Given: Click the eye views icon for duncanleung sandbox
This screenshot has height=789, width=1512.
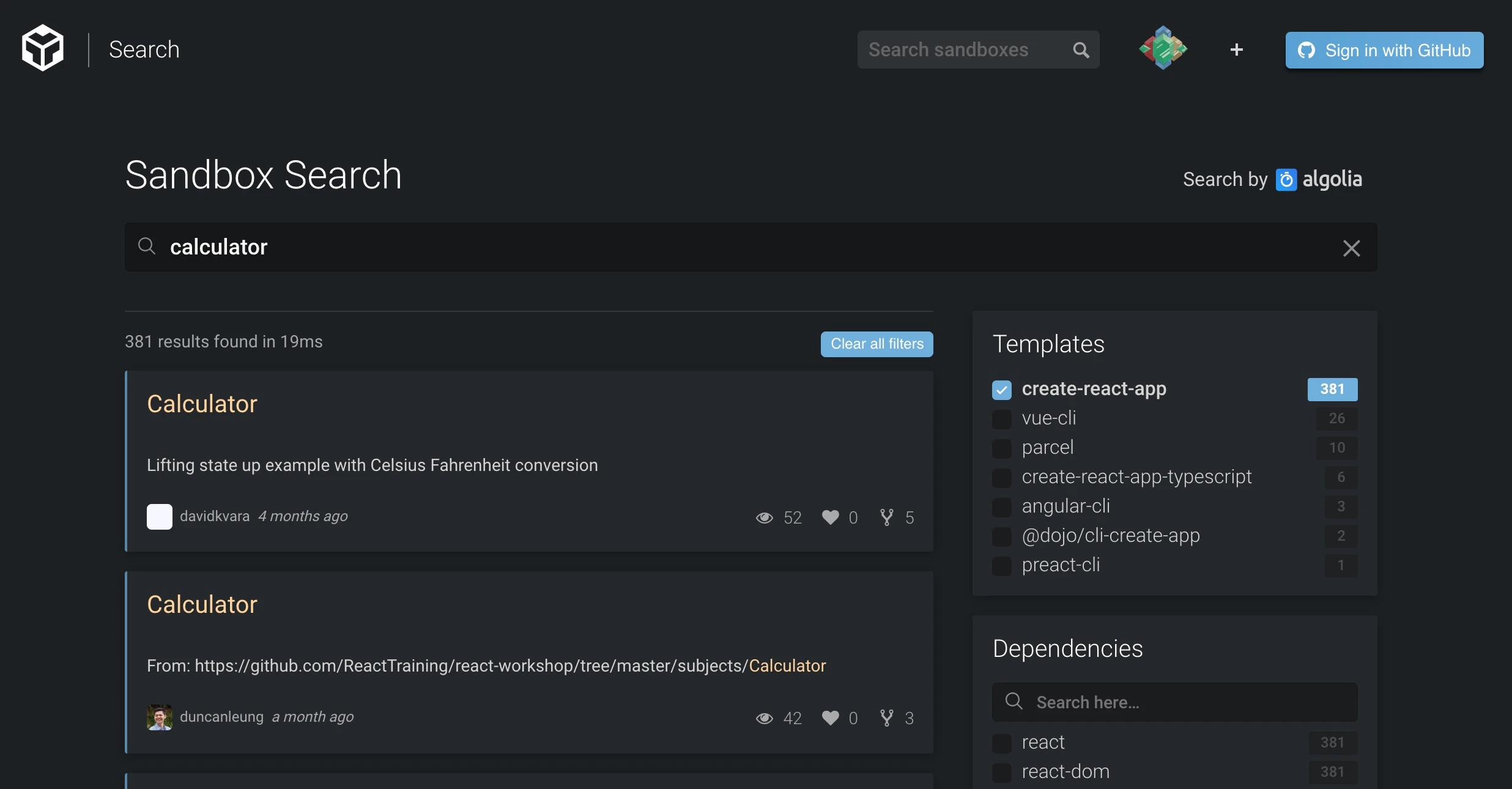Looking at the screenshot, I should click(x=764, y=718).
